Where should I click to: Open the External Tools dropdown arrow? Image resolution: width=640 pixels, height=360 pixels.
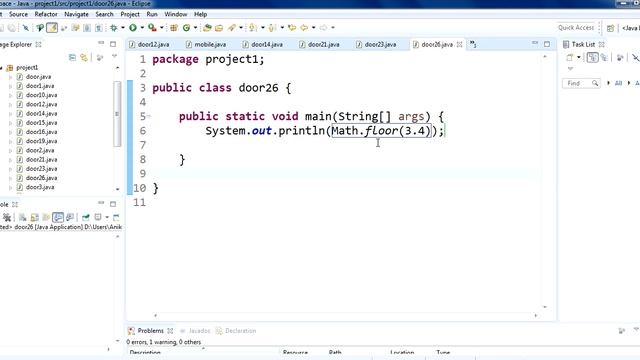162,28
